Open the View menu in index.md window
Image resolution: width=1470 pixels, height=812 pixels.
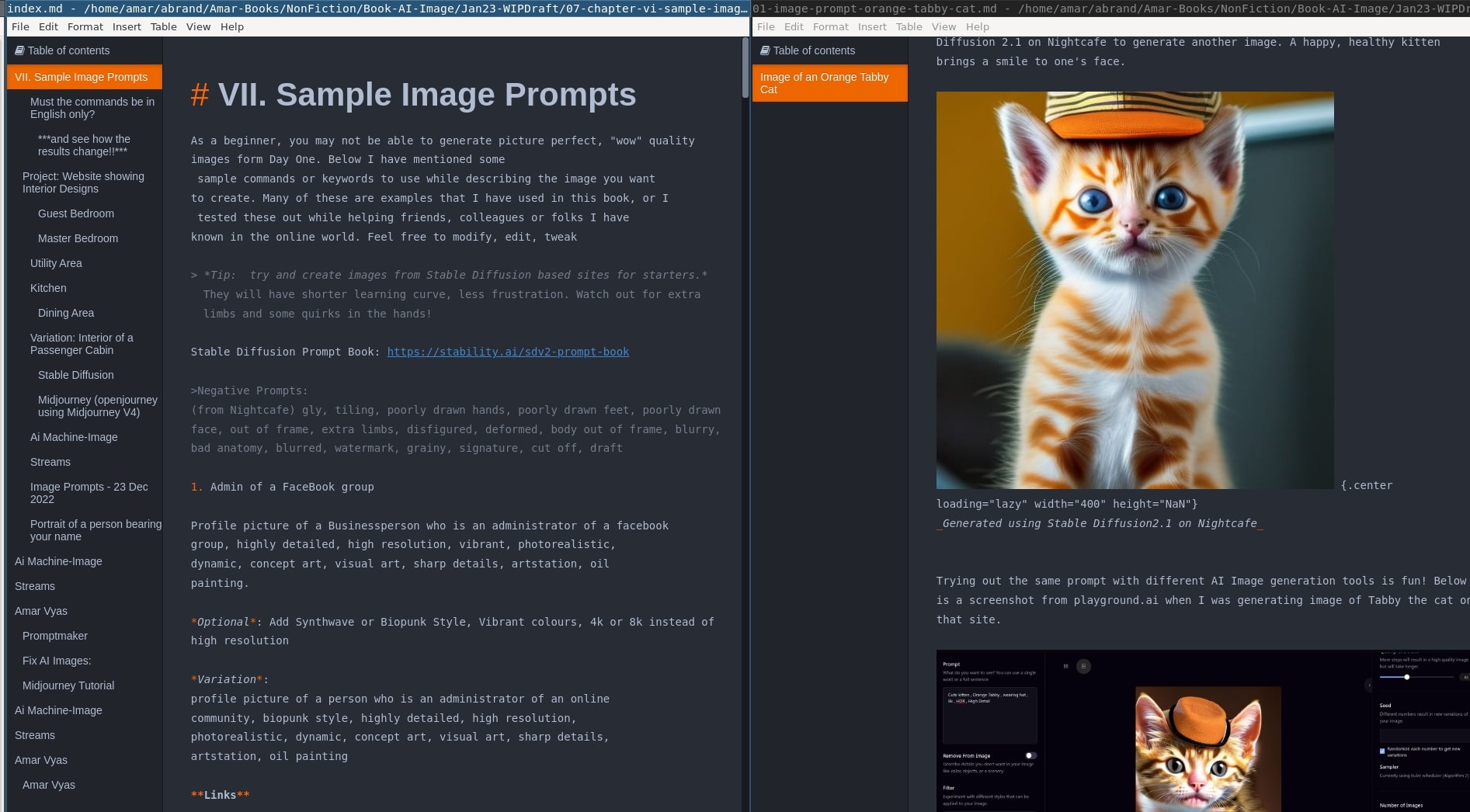[199, 26]
